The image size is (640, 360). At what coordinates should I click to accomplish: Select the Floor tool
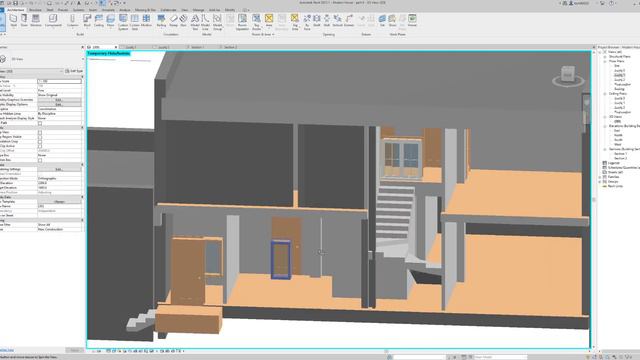[x=111, y=20]
